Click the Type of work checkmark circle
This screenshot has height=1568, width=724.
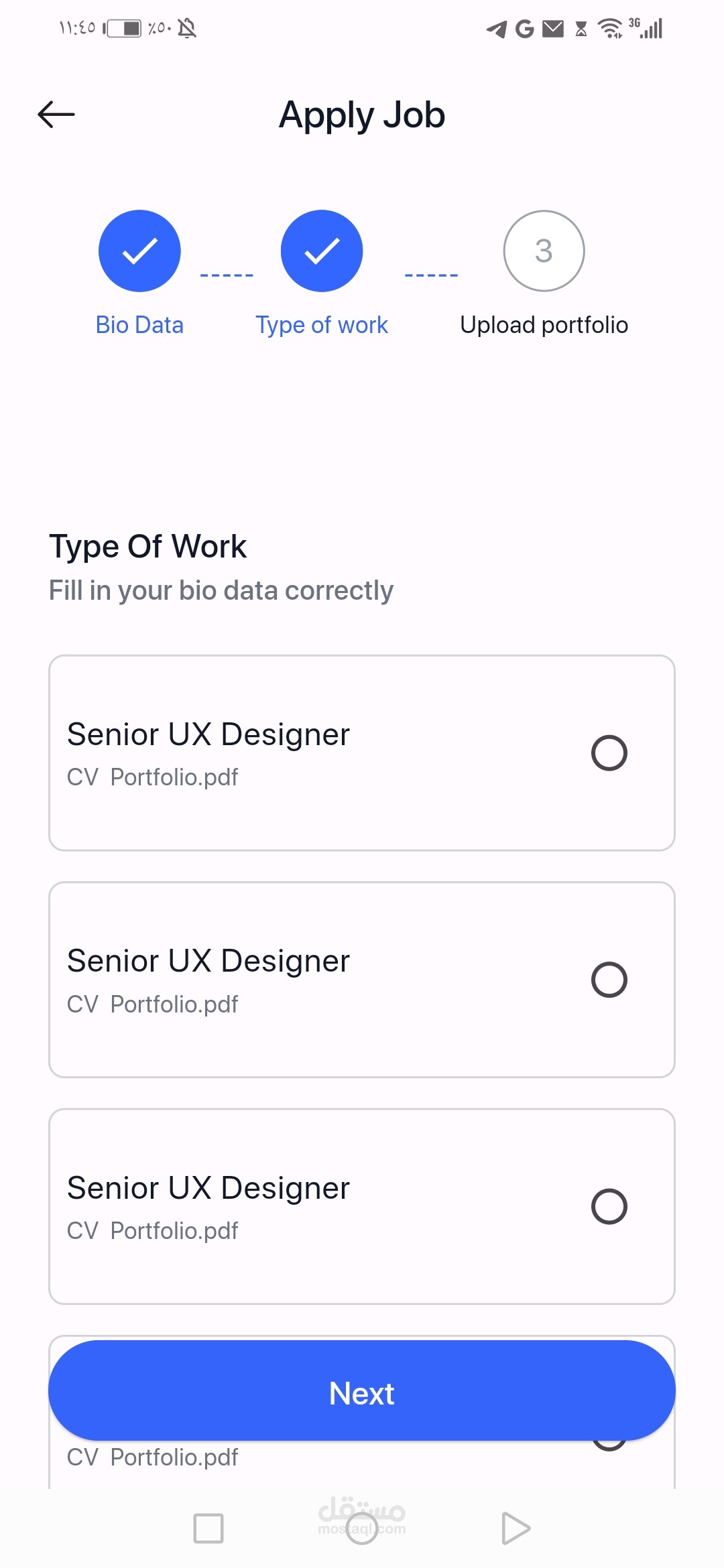322,251
